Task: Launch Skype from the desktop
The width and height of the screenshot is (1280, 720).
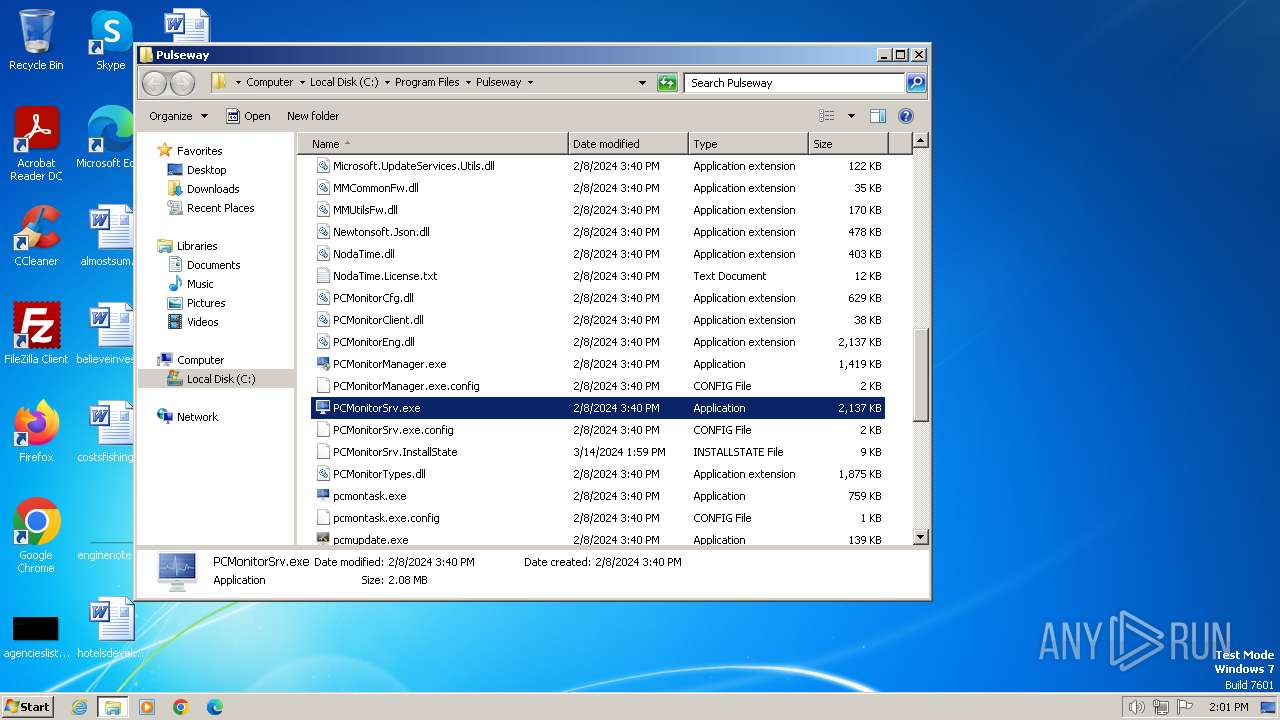Action: (x=110, y=39)
